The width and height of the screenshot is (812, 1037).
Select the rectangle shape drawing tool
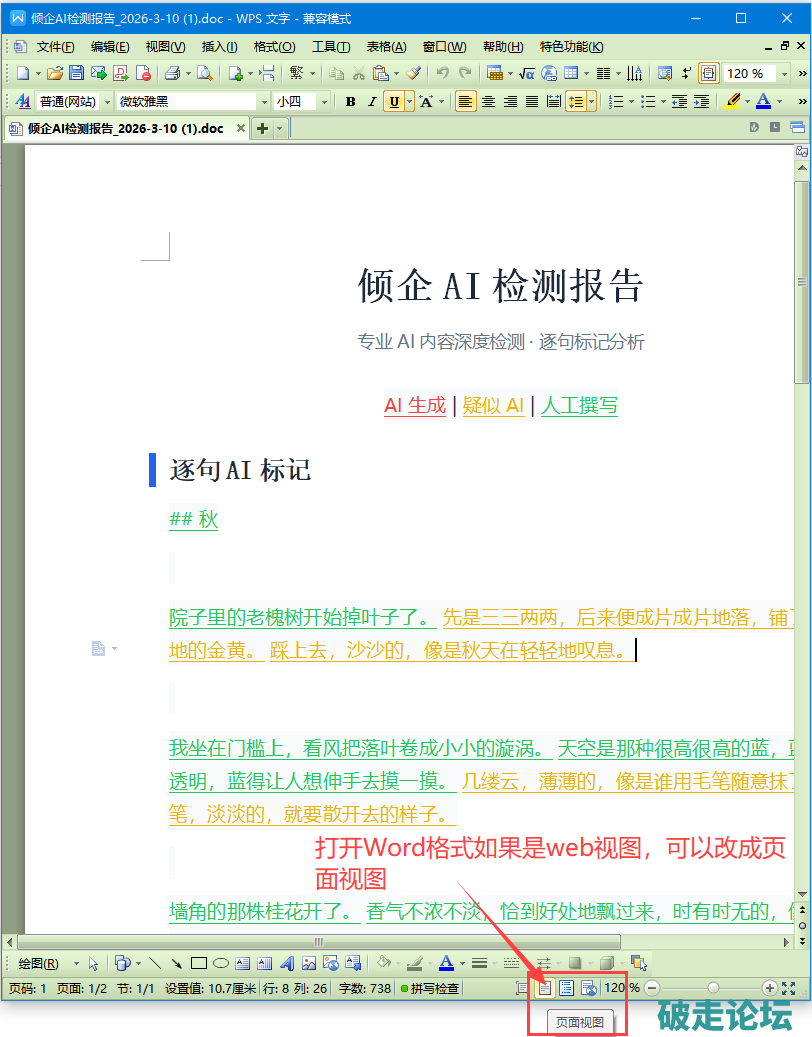click(199, 964)
